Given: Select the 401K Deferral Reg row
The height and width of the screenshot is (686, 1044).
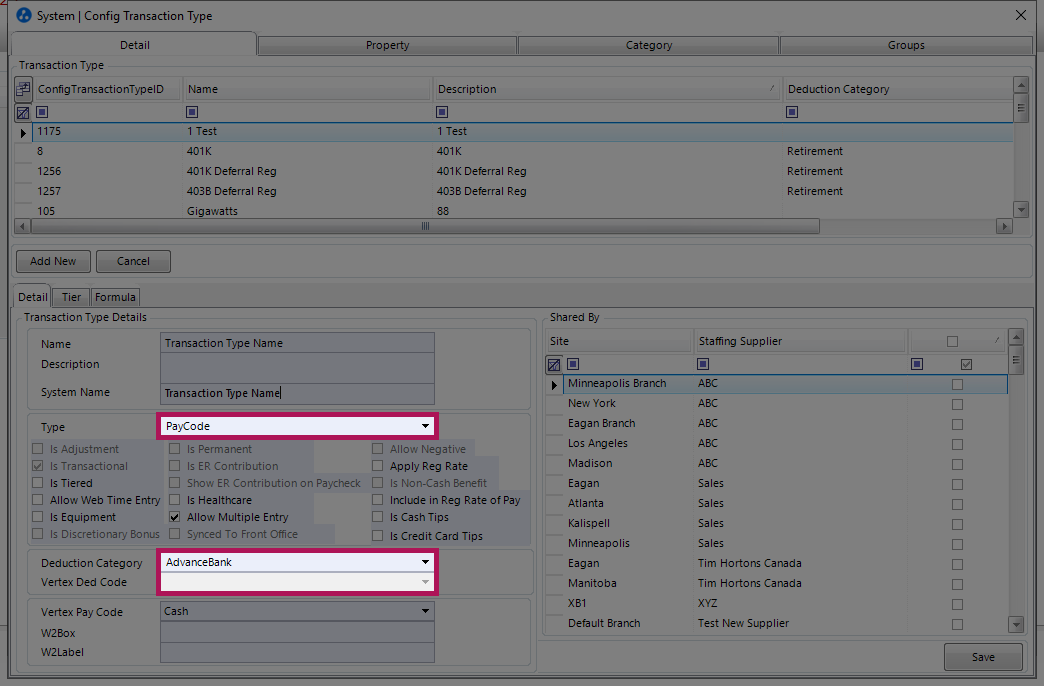Looking at the screenshot, I should coord(523,171).
